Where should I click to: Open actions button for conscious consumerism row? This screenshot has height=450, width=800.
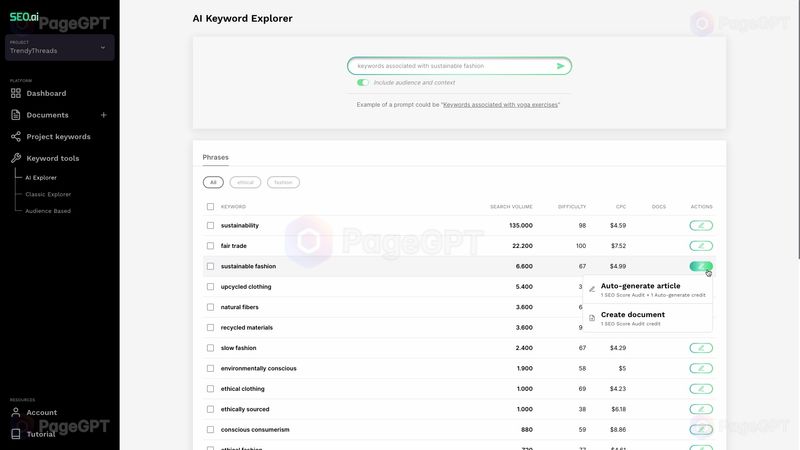click(x=701, y=430)
